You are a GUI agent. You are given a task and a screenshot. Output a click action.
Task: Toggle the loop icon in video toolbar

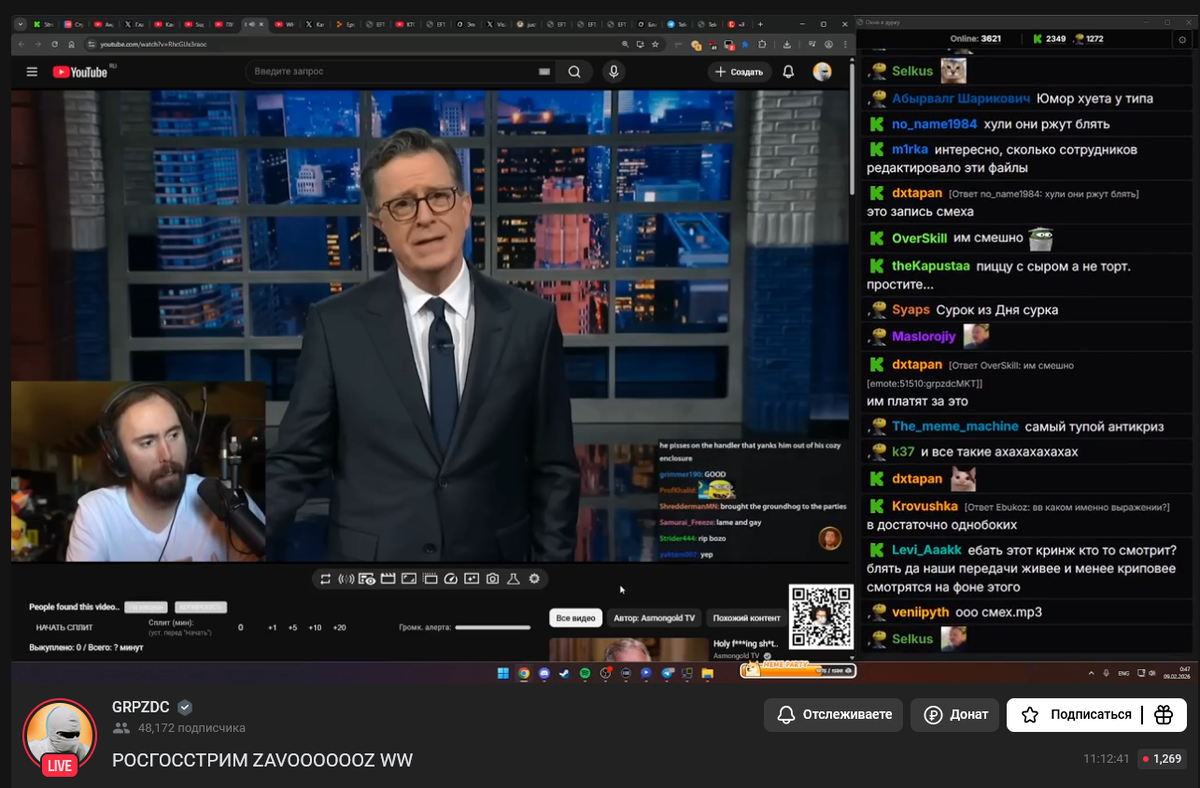click(325, 578)
